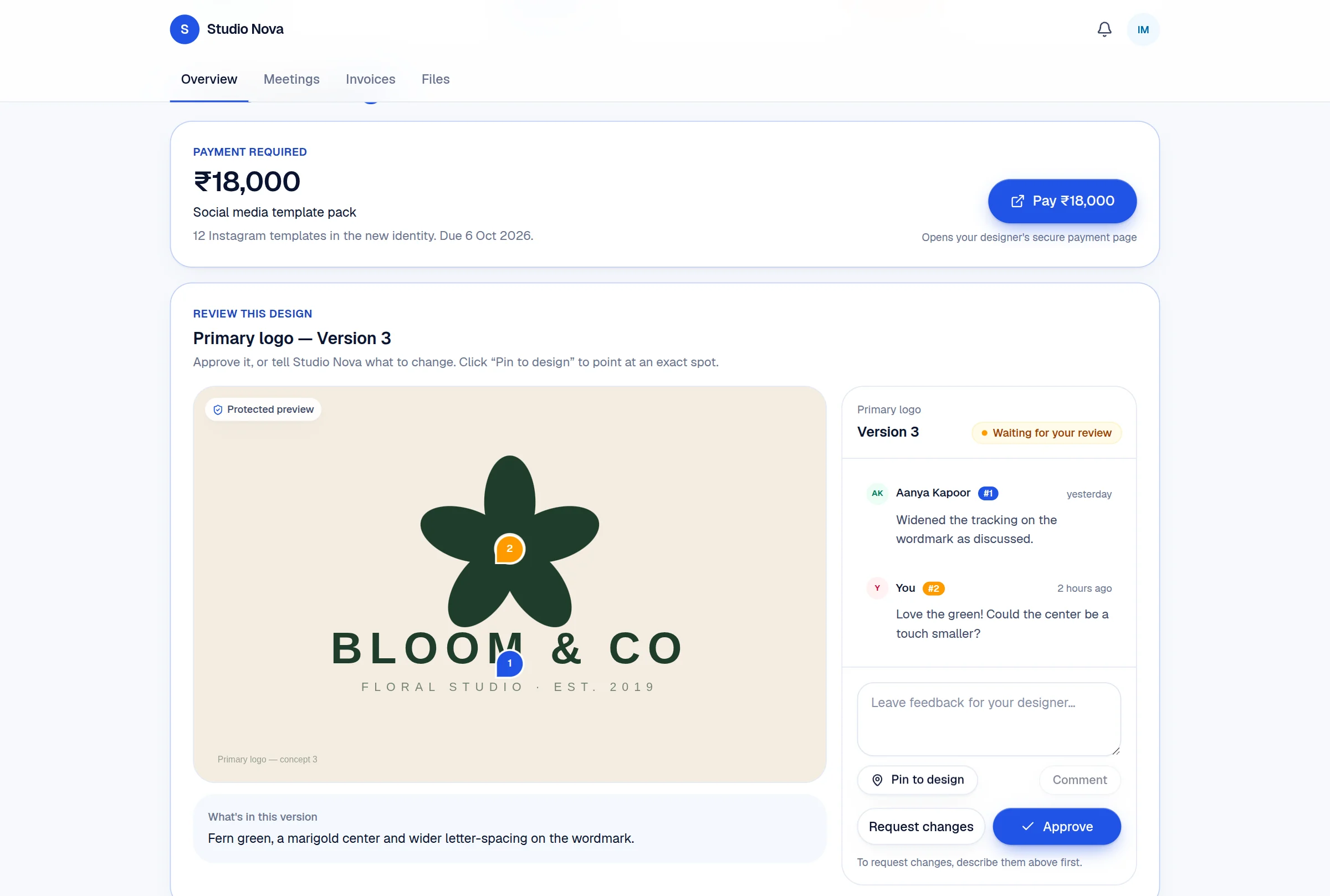1330x896 pixels.
Task: Approve the Version 3 logo
Action: pyautogui.click(x=1056, y=826)
